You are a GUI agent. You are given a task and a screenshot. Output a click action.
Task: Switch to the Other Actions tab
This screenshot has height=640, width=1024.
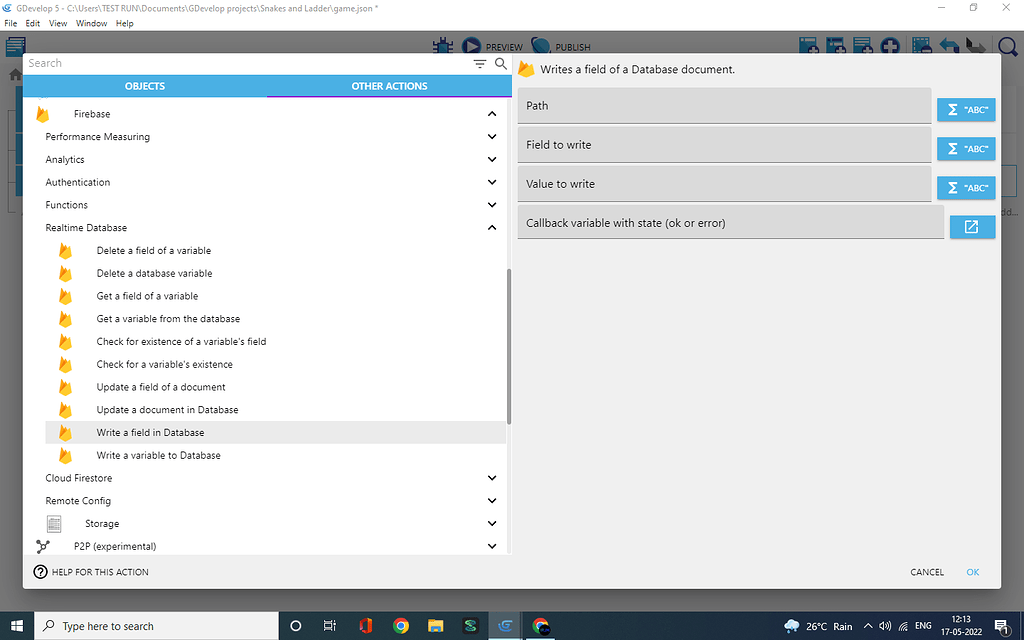[389, 86]
